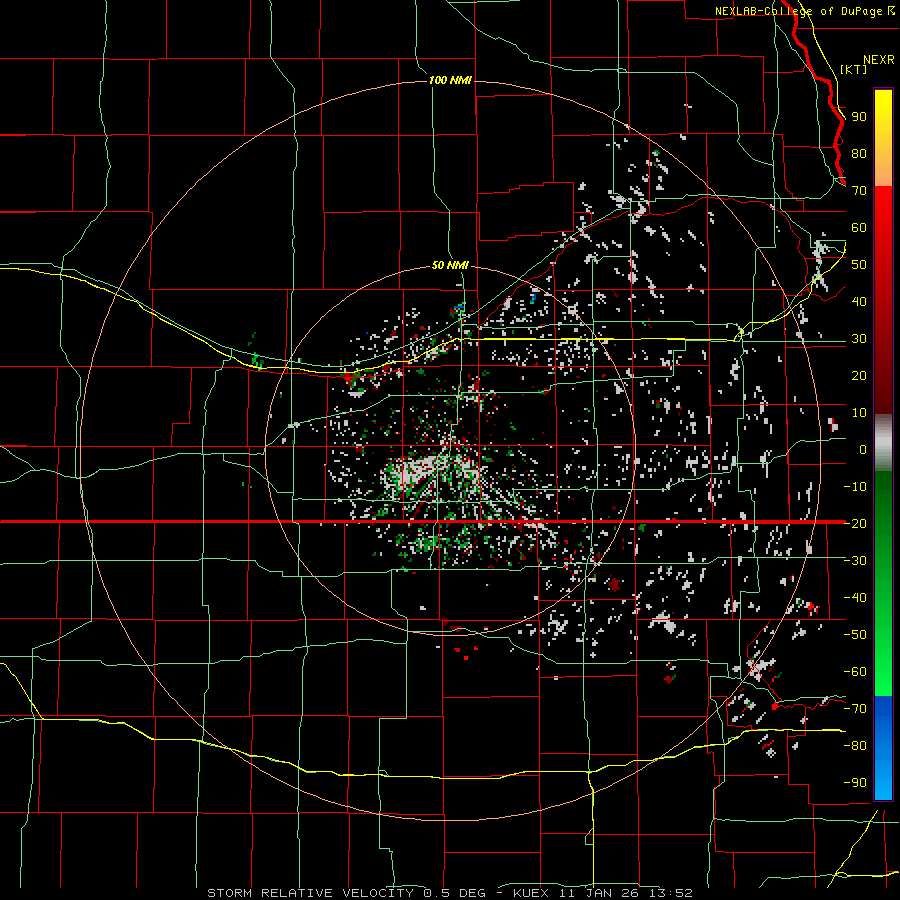Click the 10 value on the velocity scale
900x900 pixels.
(x=859, y=413)
